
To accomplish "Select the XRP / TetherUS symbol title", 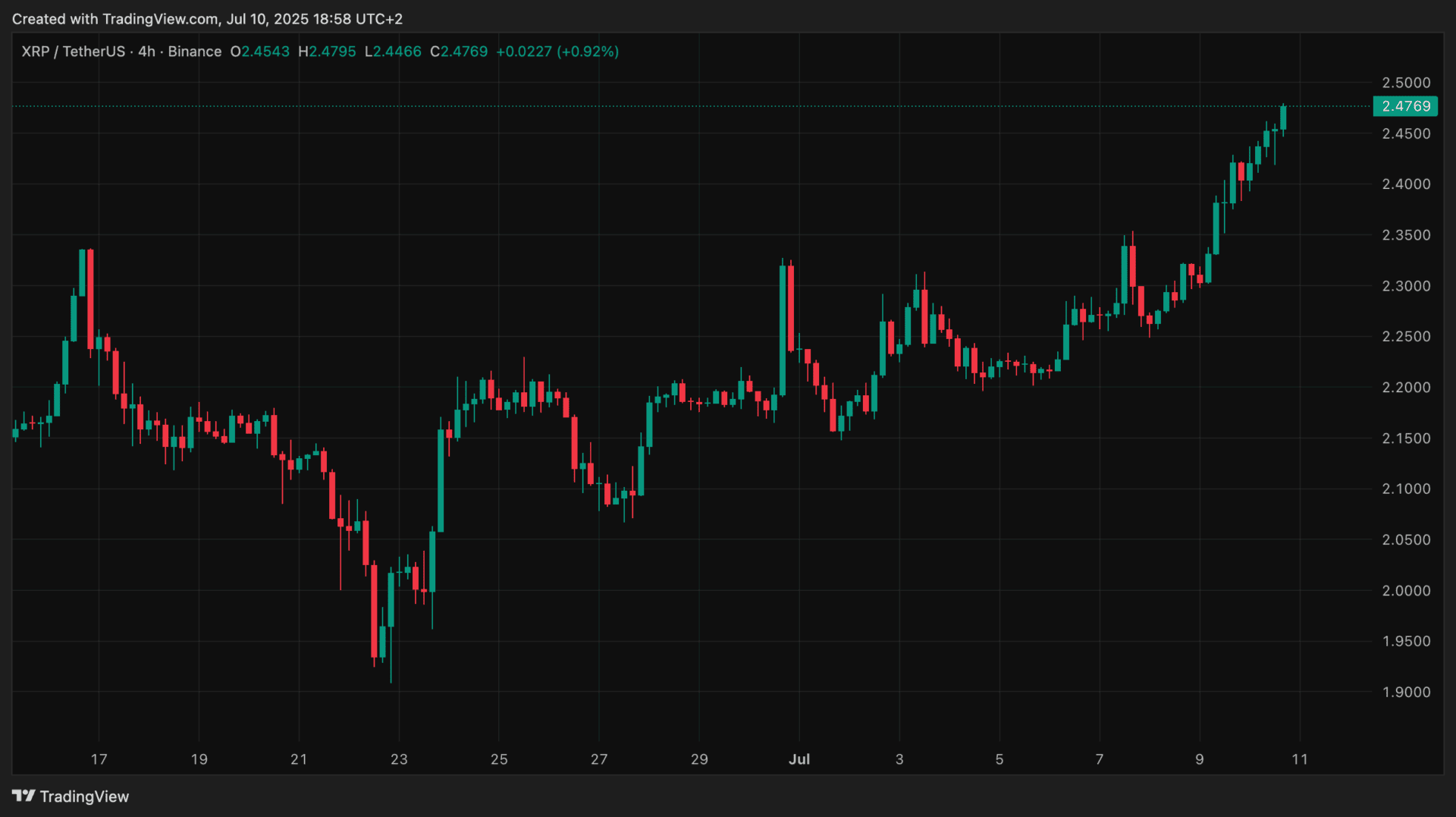I will coord(73,52).
